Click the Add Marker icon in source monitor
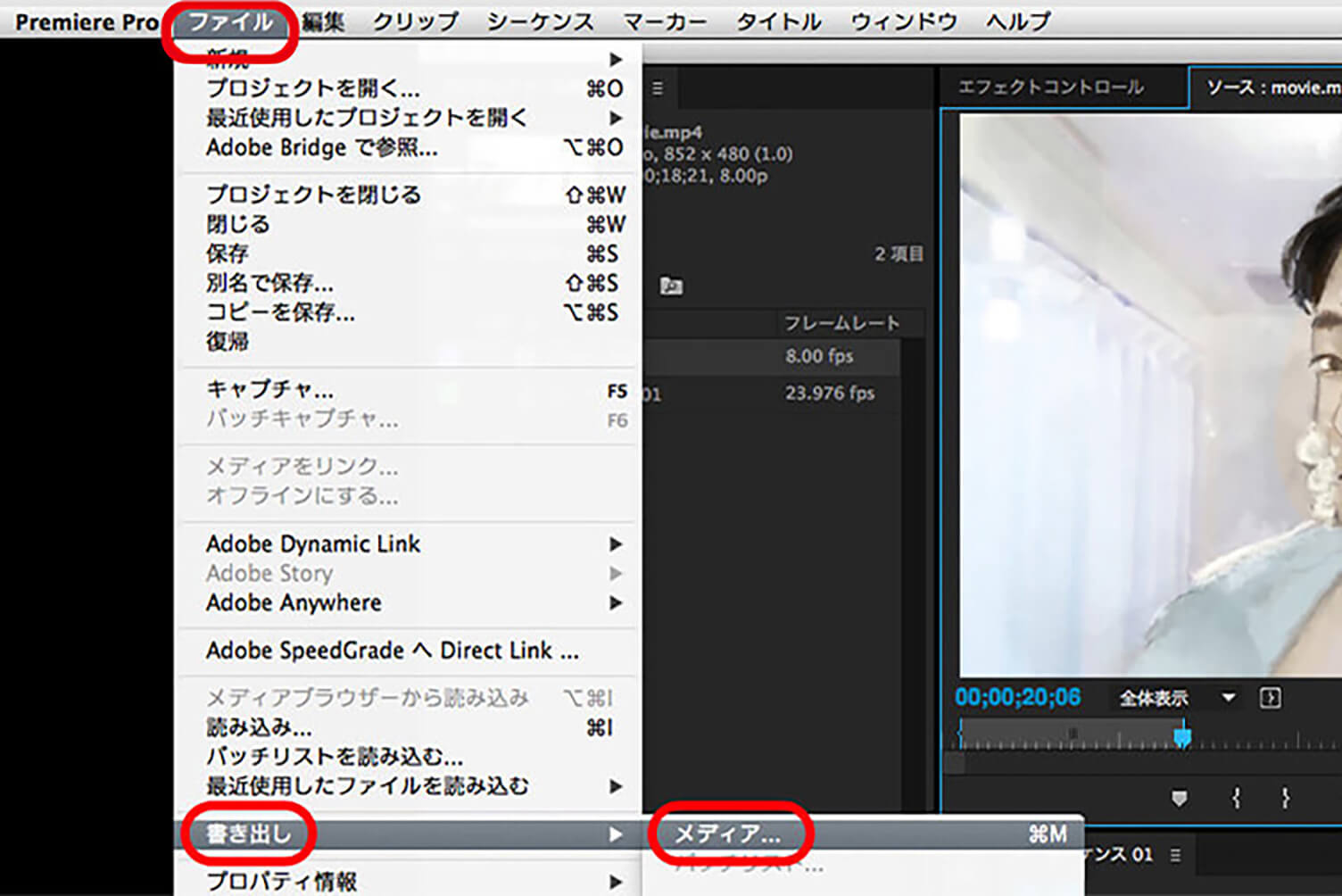This screenshot has height=896, width=1342. click(1179, 799)
